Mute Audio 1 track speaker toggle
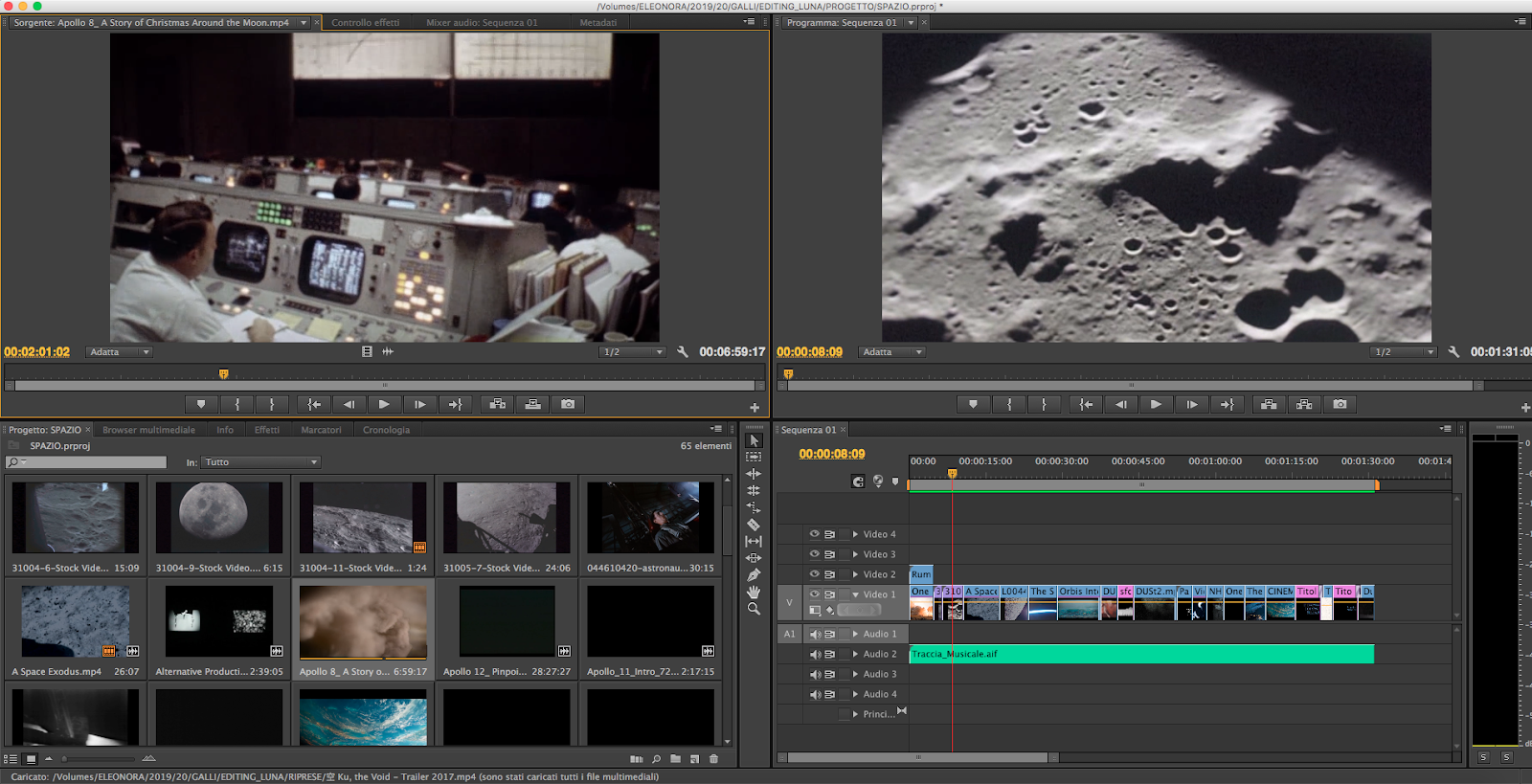 pos(815,634)
